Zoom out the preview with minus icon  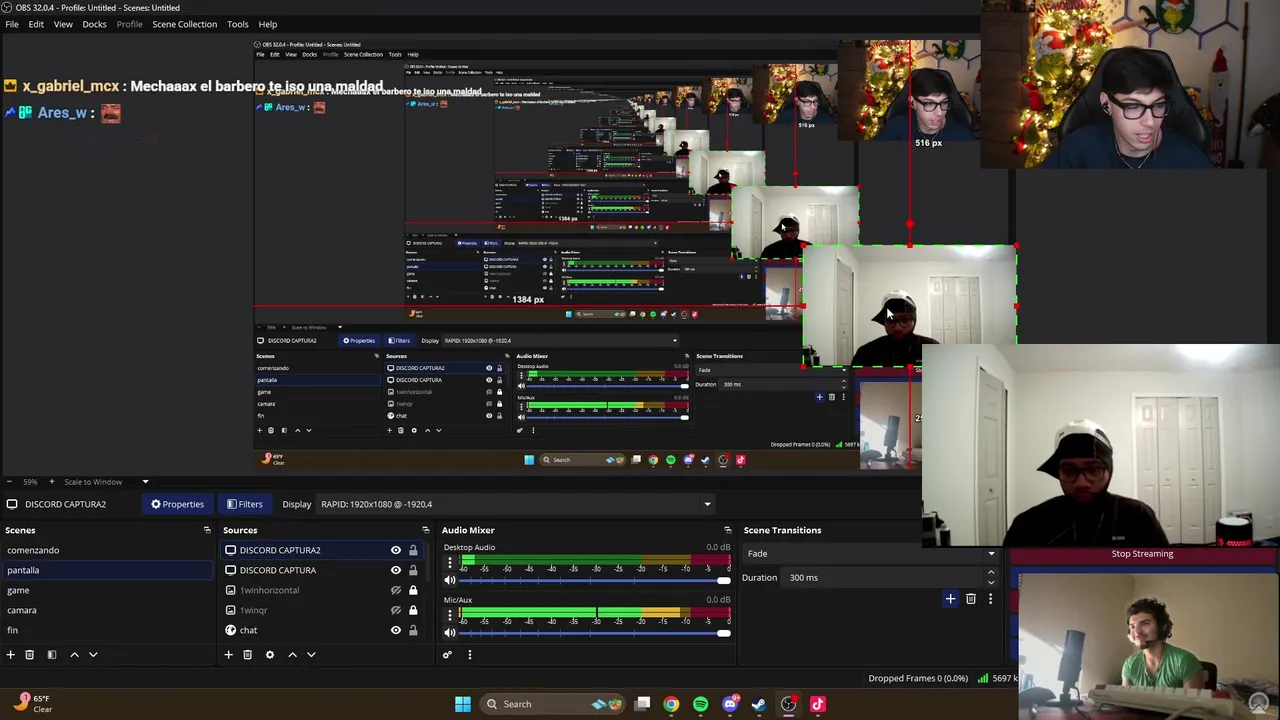tap(10, 482)
